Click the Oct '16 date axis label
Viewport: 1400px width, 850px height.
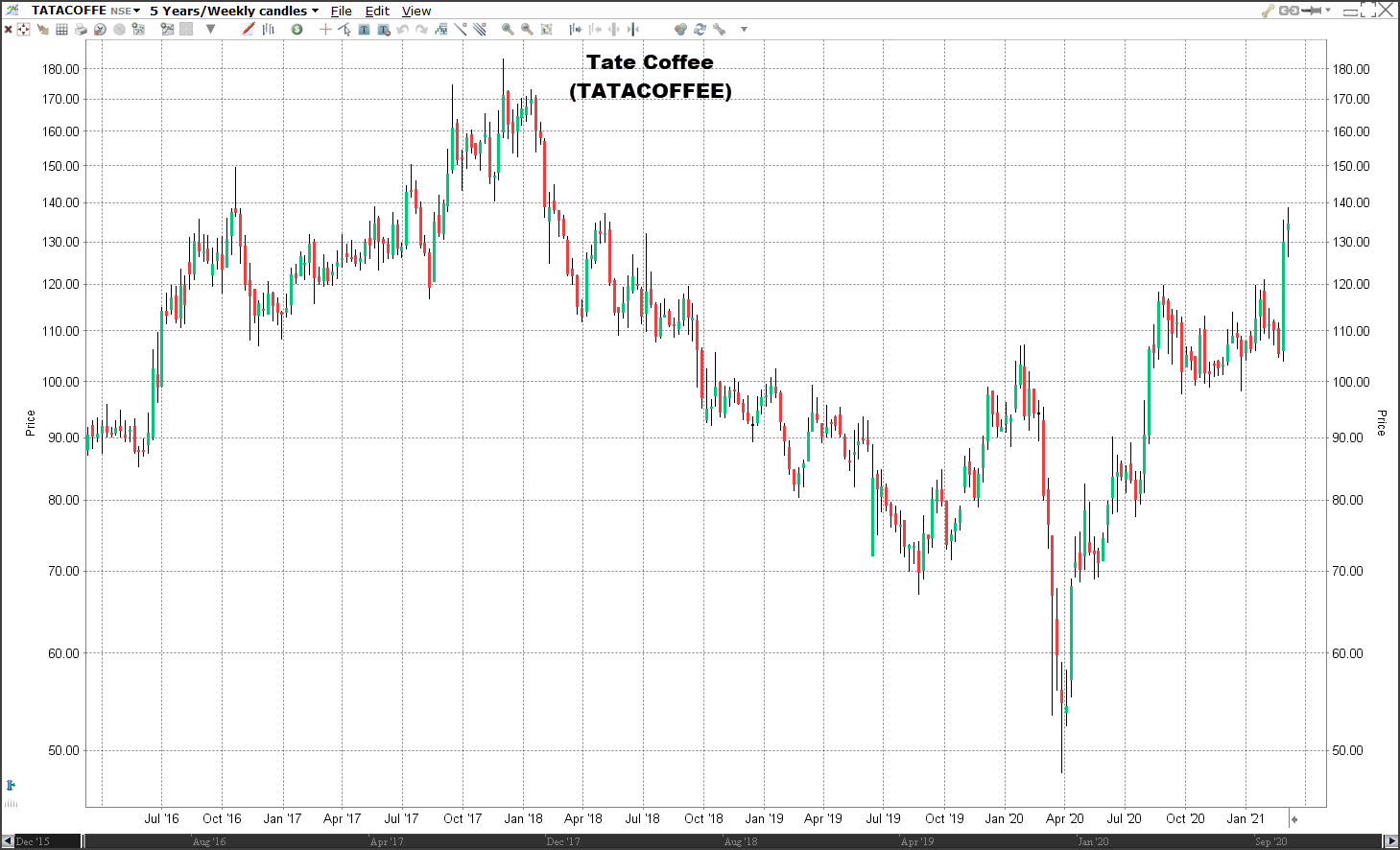click(222, 818)
